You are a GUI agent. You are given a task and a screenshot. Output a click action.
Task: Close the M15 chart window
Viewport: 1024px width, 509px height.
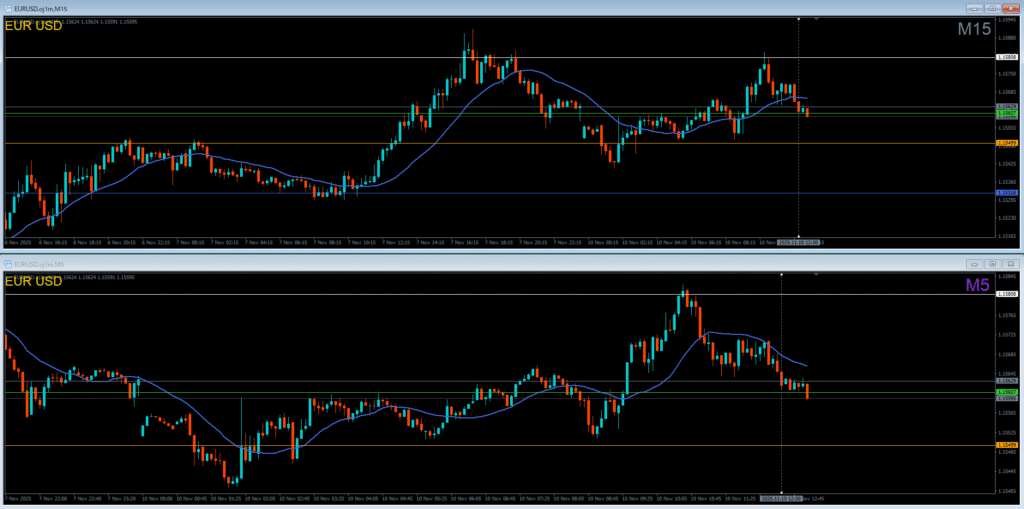tap(1010, 8)
